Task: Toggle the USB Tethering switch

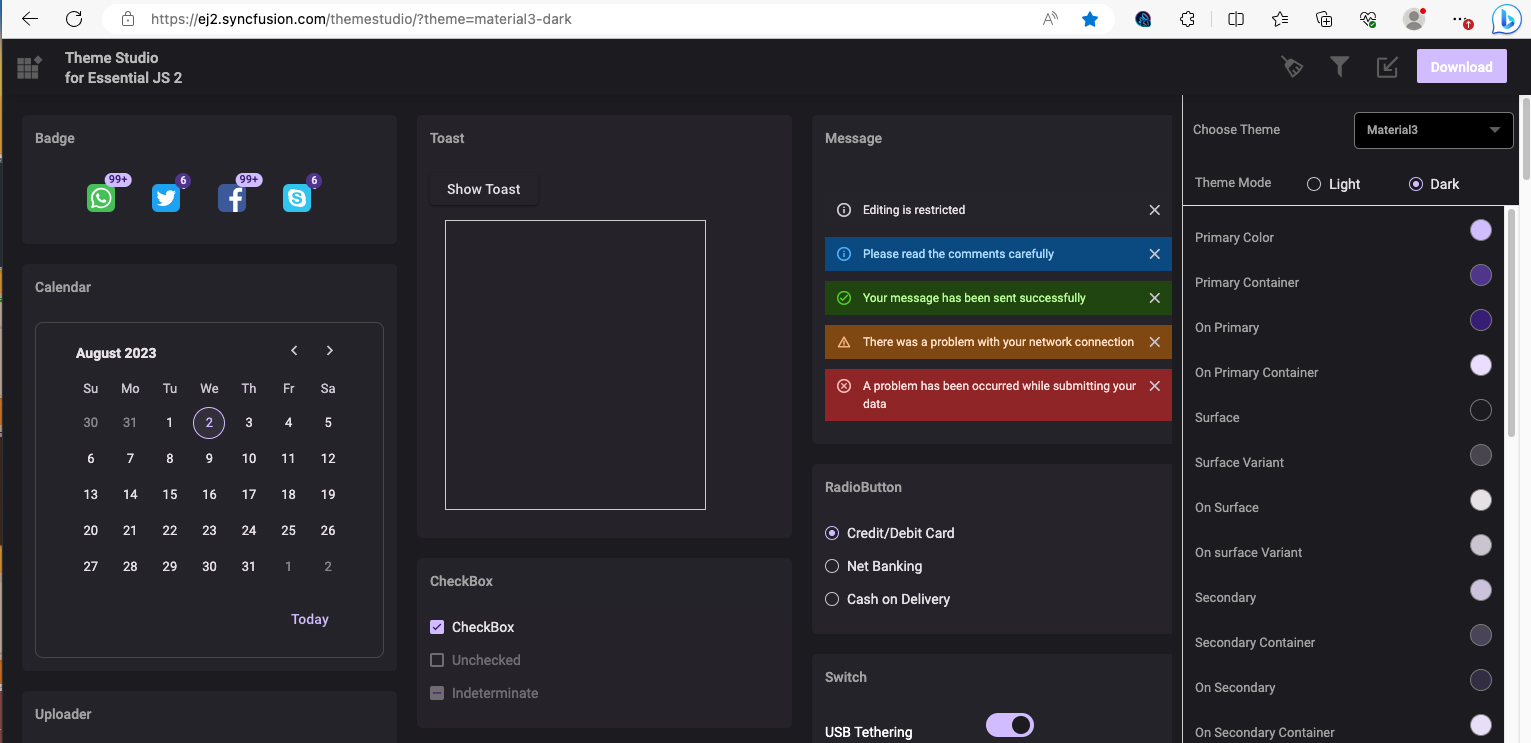Action: point(1009,725)
